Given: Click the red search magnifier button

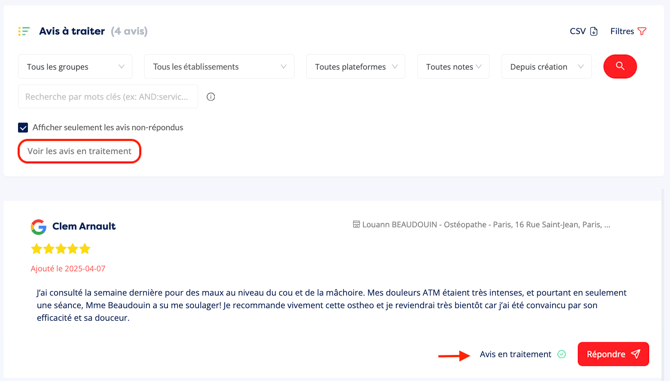Looking at the screenshot, I should point(620,66).
